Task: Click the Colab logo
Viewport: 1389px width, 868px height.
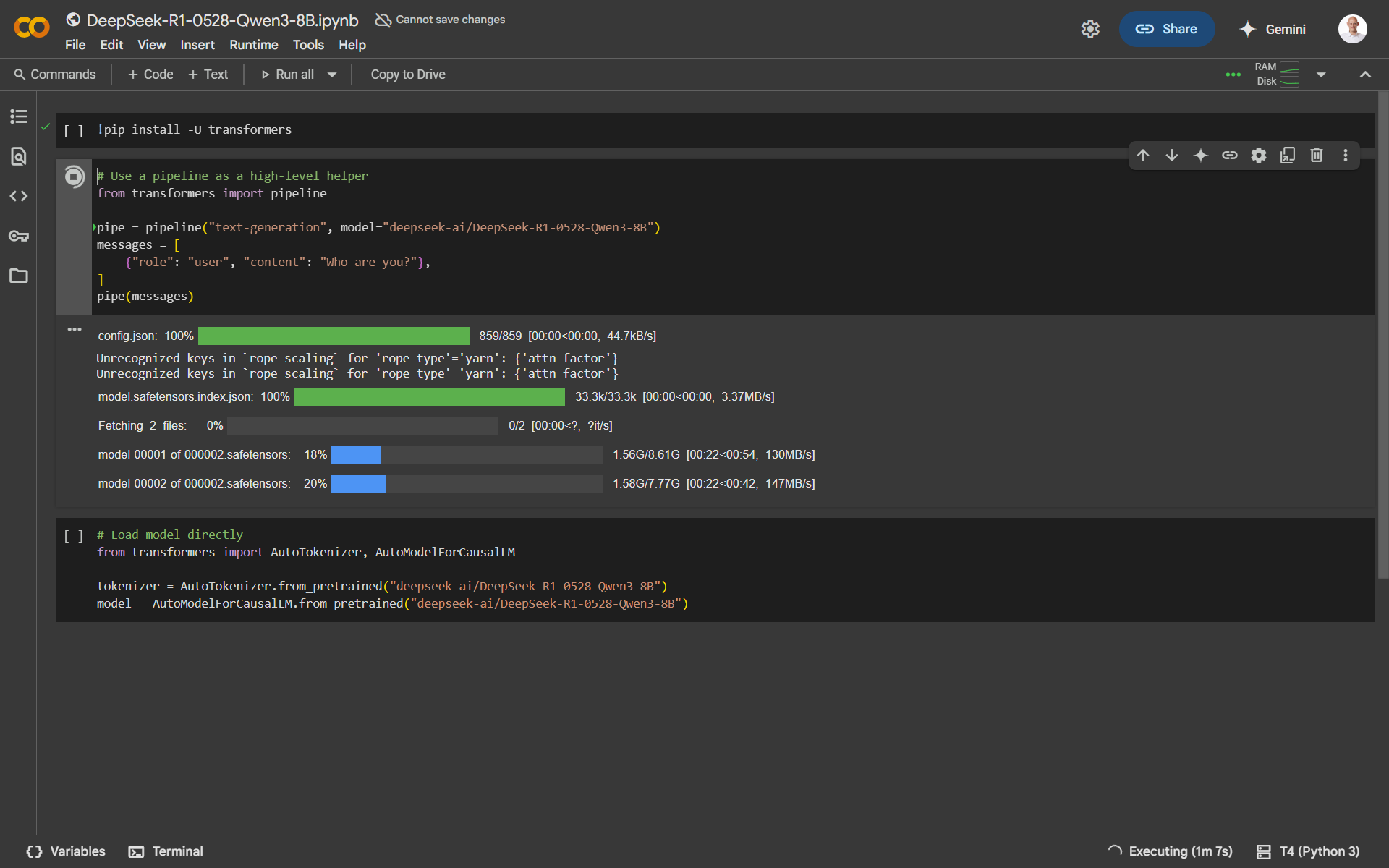Action: (32, 27)
